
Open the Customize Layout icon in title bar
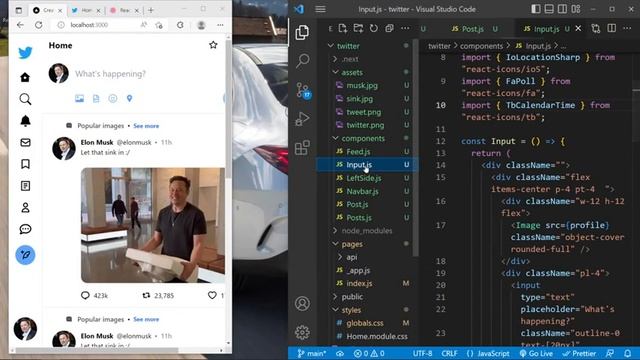576,9
